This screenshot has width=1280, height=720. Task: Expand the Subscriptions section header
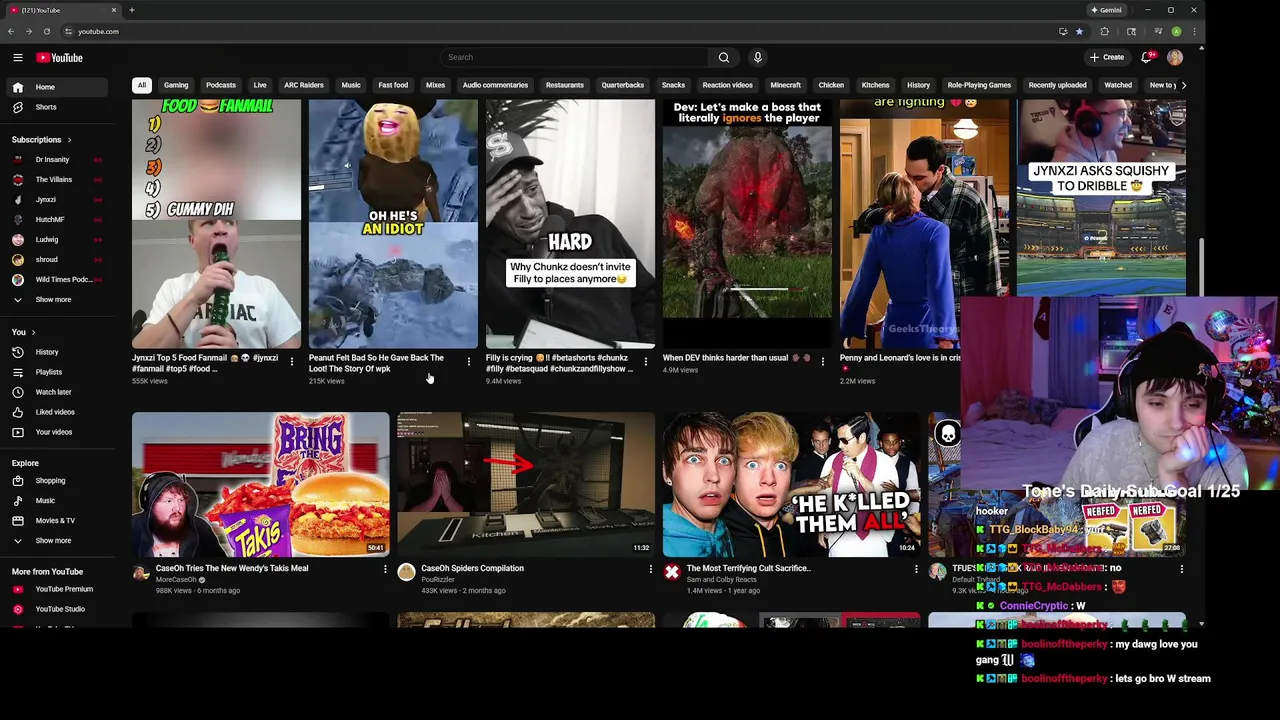(41, 140)
